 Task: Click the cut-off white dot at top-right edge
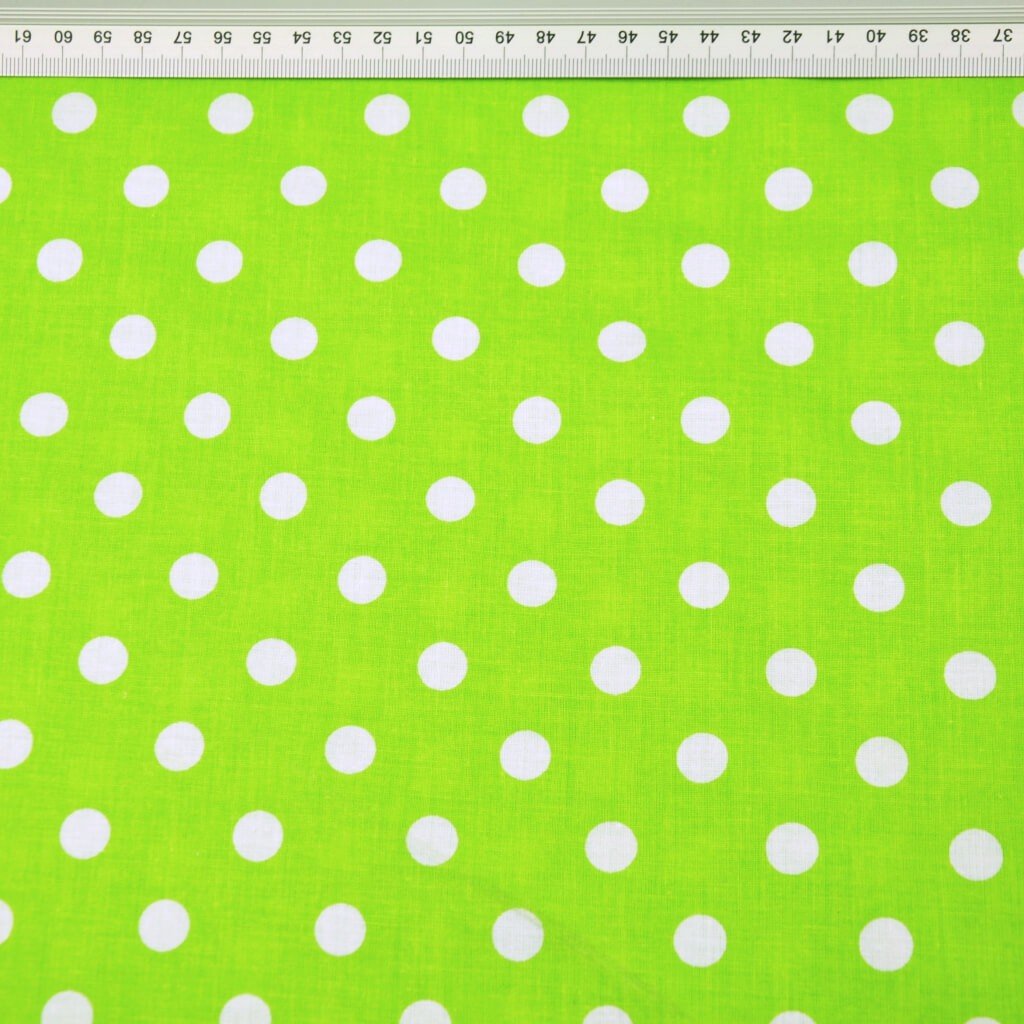[1018, 108]
